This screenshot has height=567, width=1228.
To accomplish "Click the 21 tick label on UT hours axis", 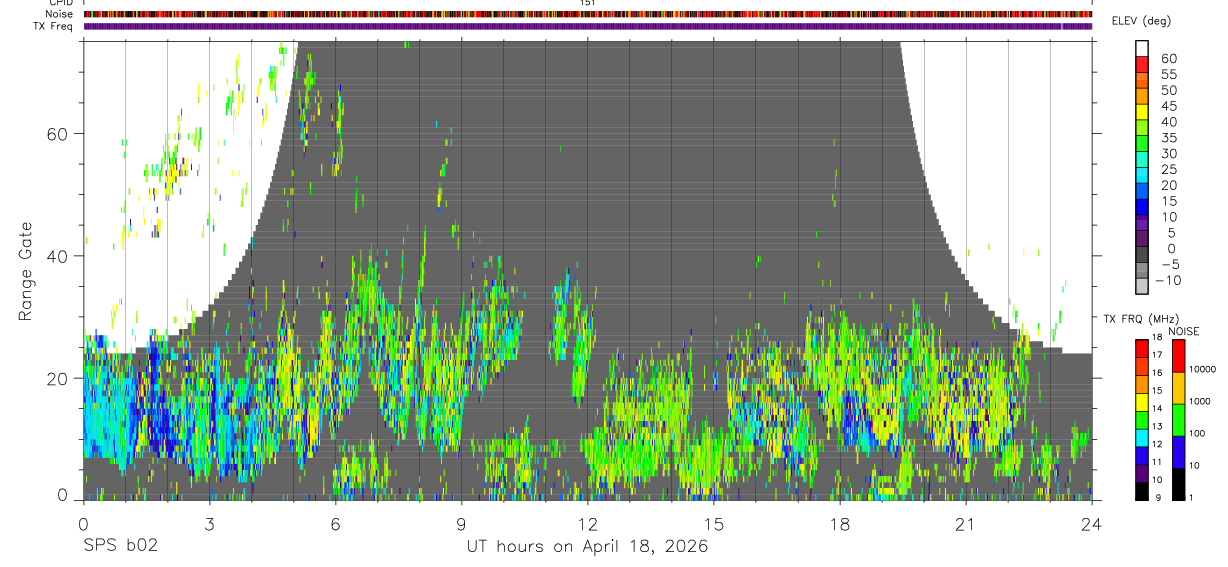I will point(965,523).
